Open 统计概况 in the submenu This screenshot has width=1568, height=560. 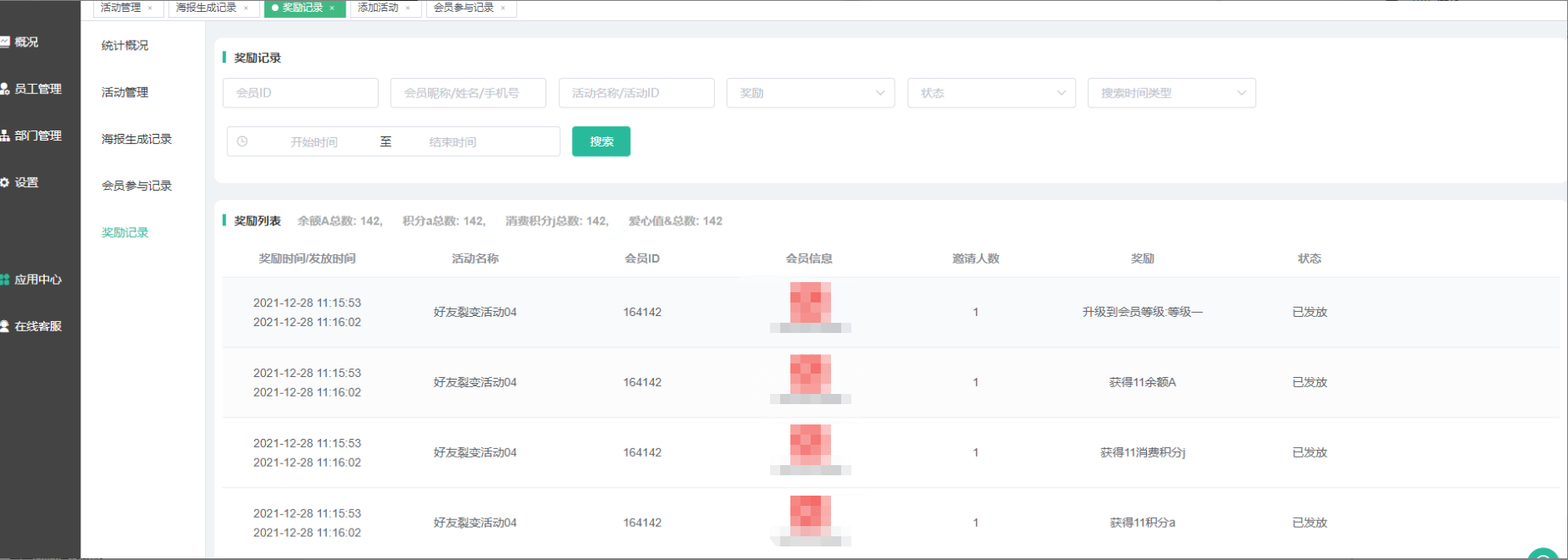tap(125, 46)
